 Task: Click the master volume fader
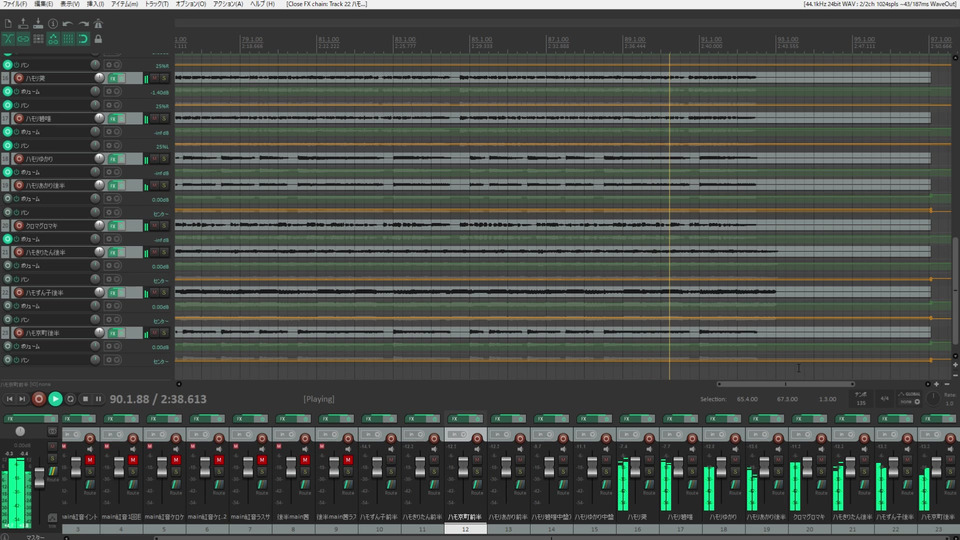pyautogui.click(x=39, y=477)
